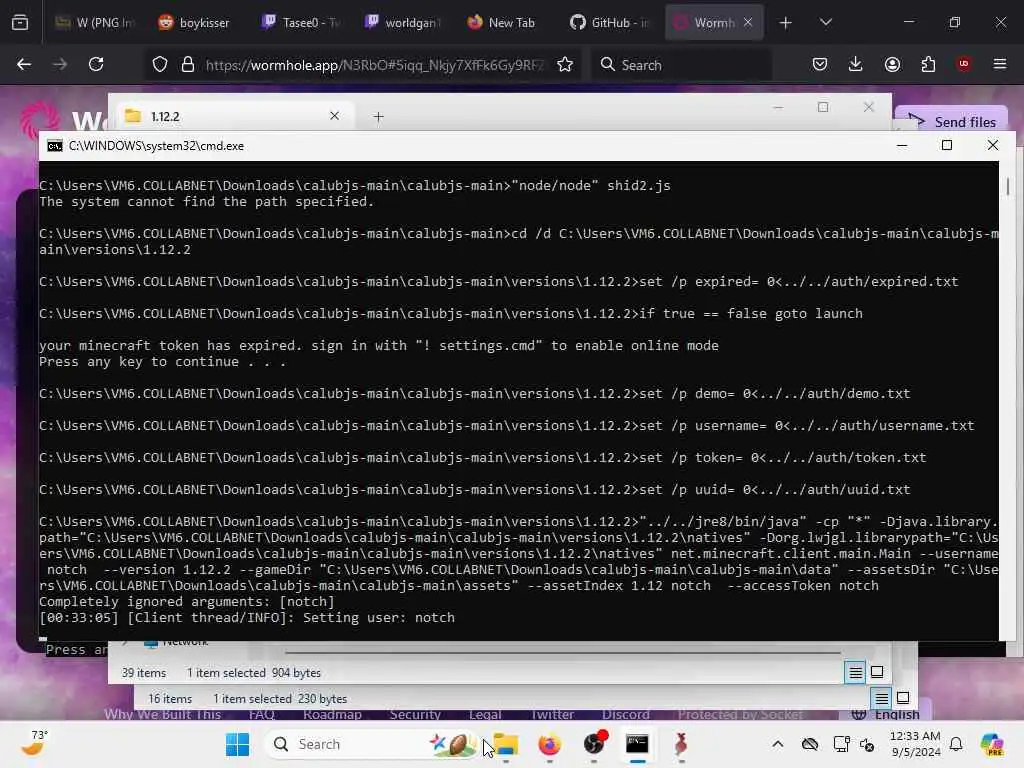Expand the list all tabs dropdown

click(x=825, y=23)
